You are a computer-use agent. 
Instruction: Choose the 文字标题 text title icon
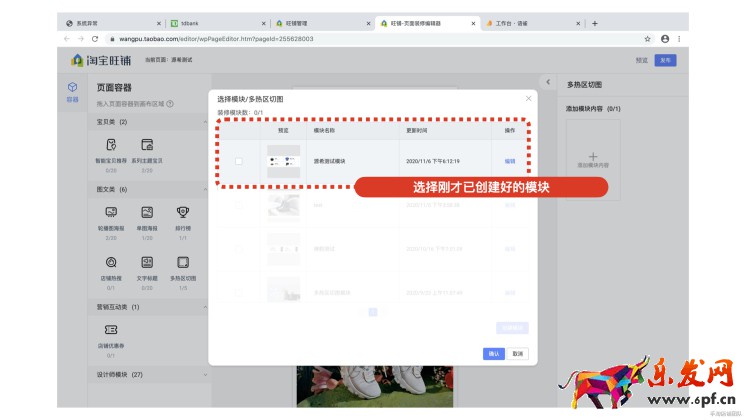pos(147,262)
